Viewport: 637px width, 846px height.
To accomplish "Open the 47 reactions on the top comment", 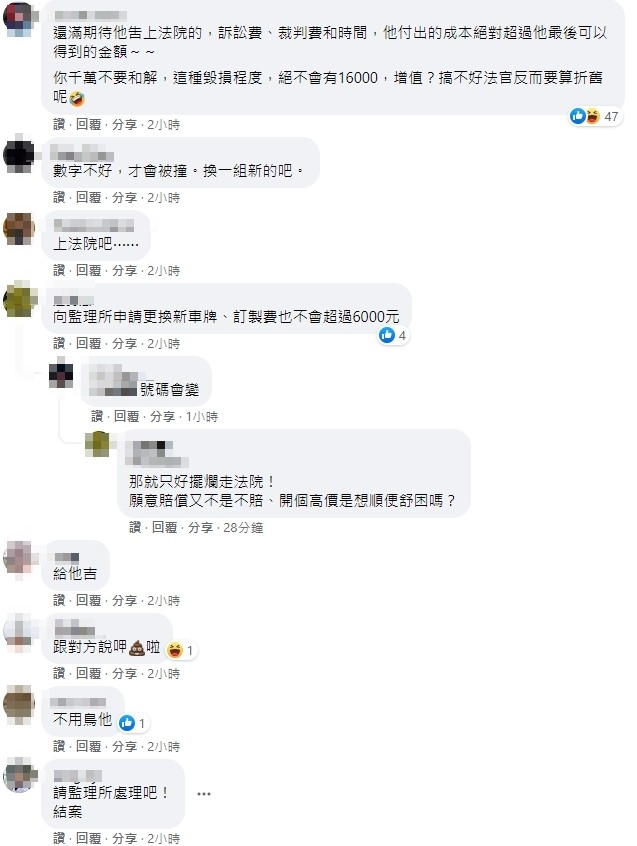I will 594,116.
